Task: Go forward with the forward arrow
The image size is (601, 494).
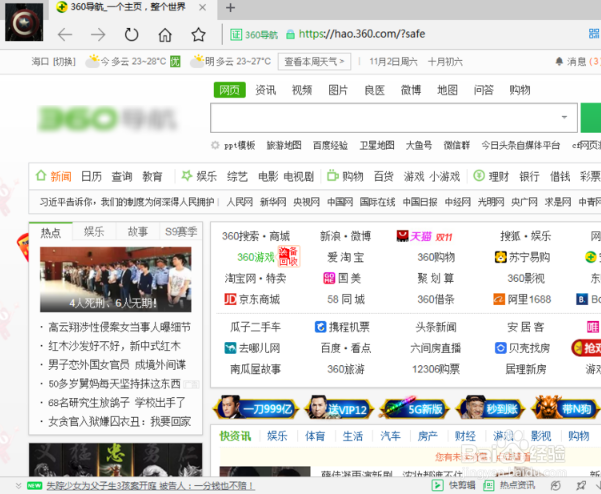Action: click(98, 34)
